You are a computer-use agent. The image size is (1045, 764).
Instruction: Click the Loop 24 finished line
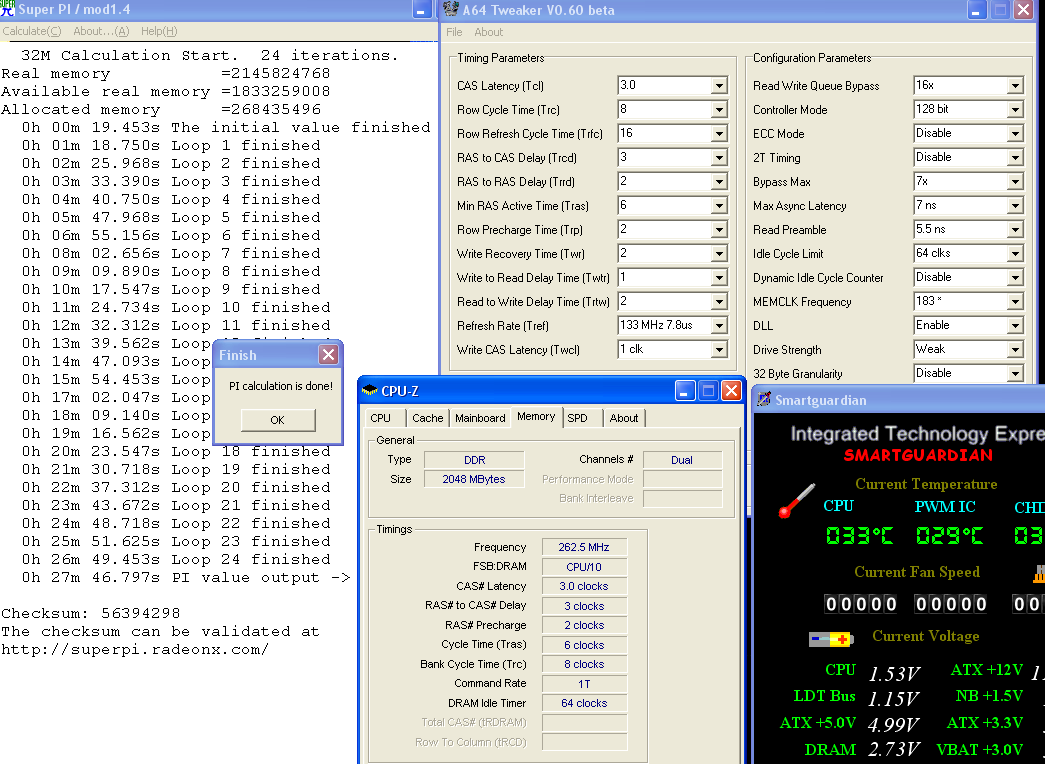[x=176, y=559]
